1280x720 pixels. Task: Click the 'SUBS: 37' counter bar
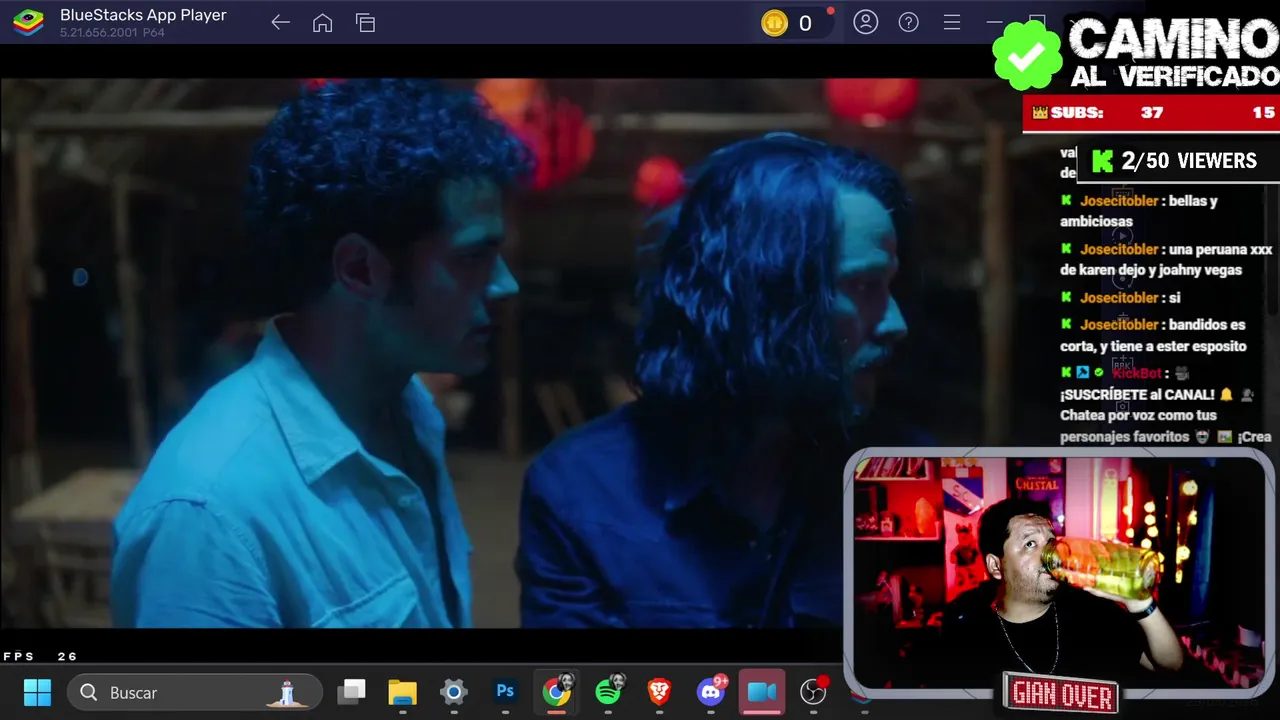coord(1151,113)
